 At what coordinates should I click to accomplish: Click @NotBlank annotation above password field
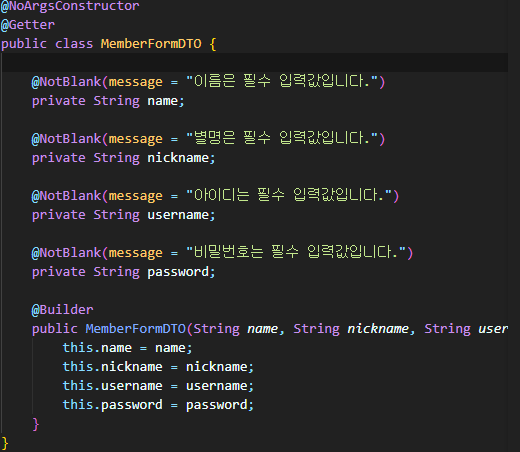(x=66, y=253)
